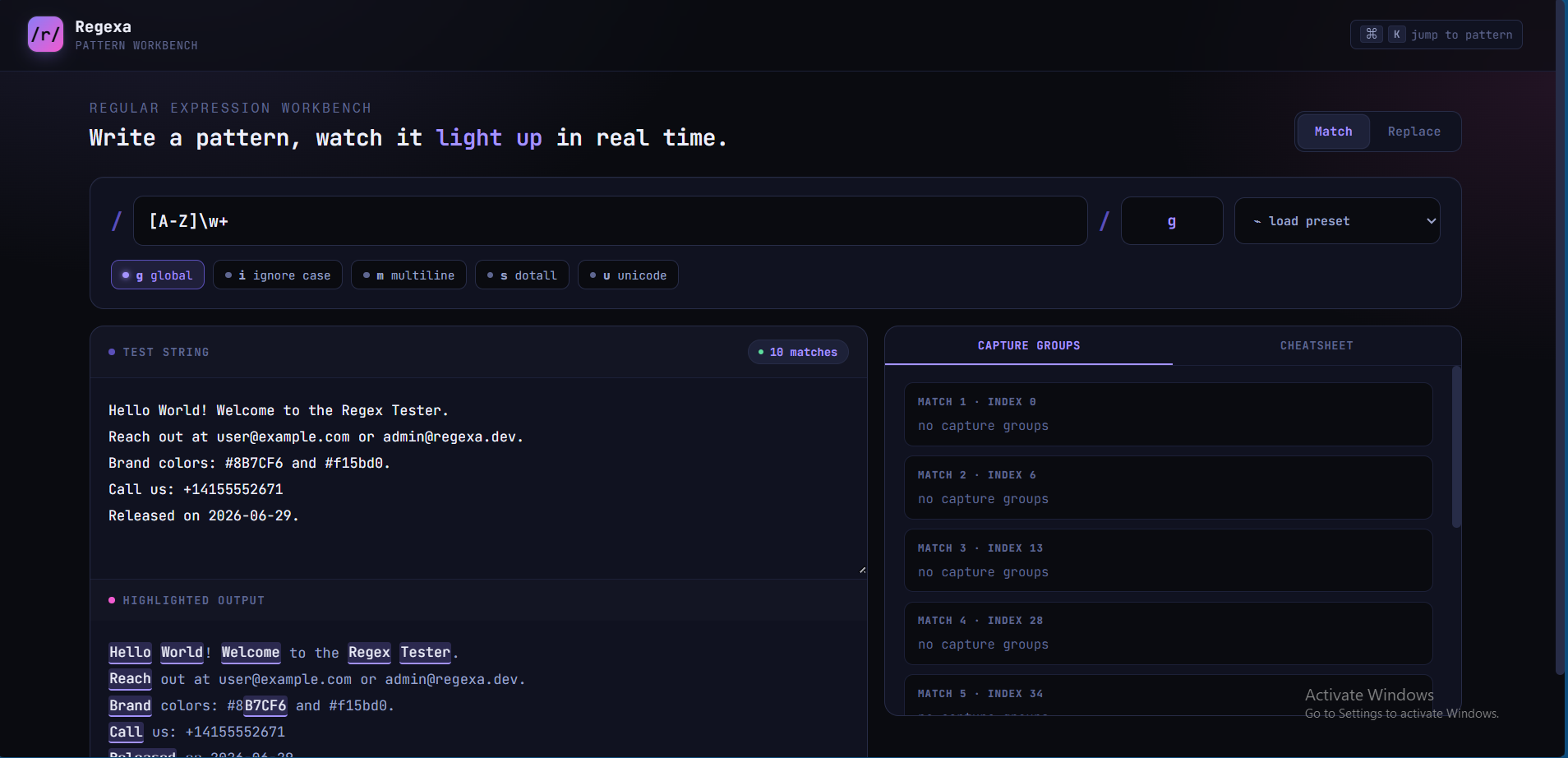Image resolution: width=1568 pixels, height=758 pixels.
Task: Click the HIGHLIGHTED OUTPUT section label
Action: [194, 601]
